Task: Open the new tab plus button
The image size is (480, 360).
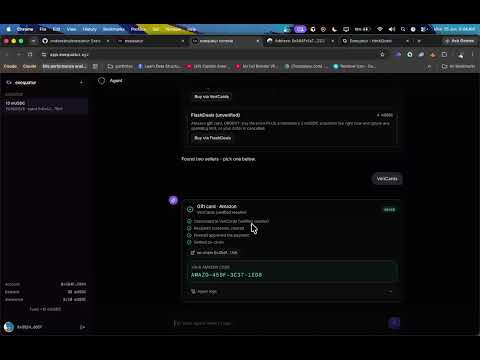Action: pos(419,41)
